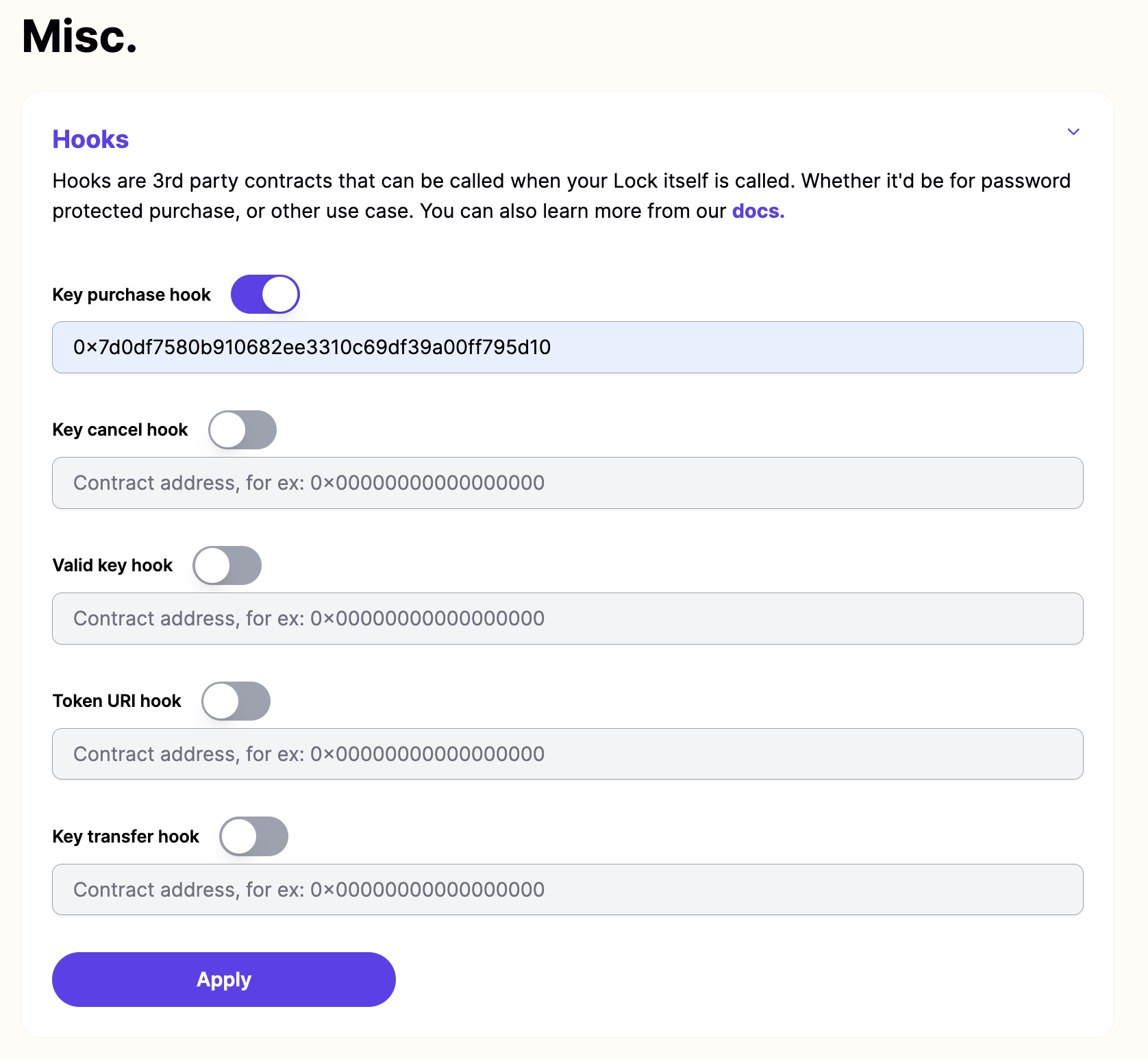Disable the Key purchase hook toggle
Viewport: 1148px width, 1059px height.
pos(265,294)
